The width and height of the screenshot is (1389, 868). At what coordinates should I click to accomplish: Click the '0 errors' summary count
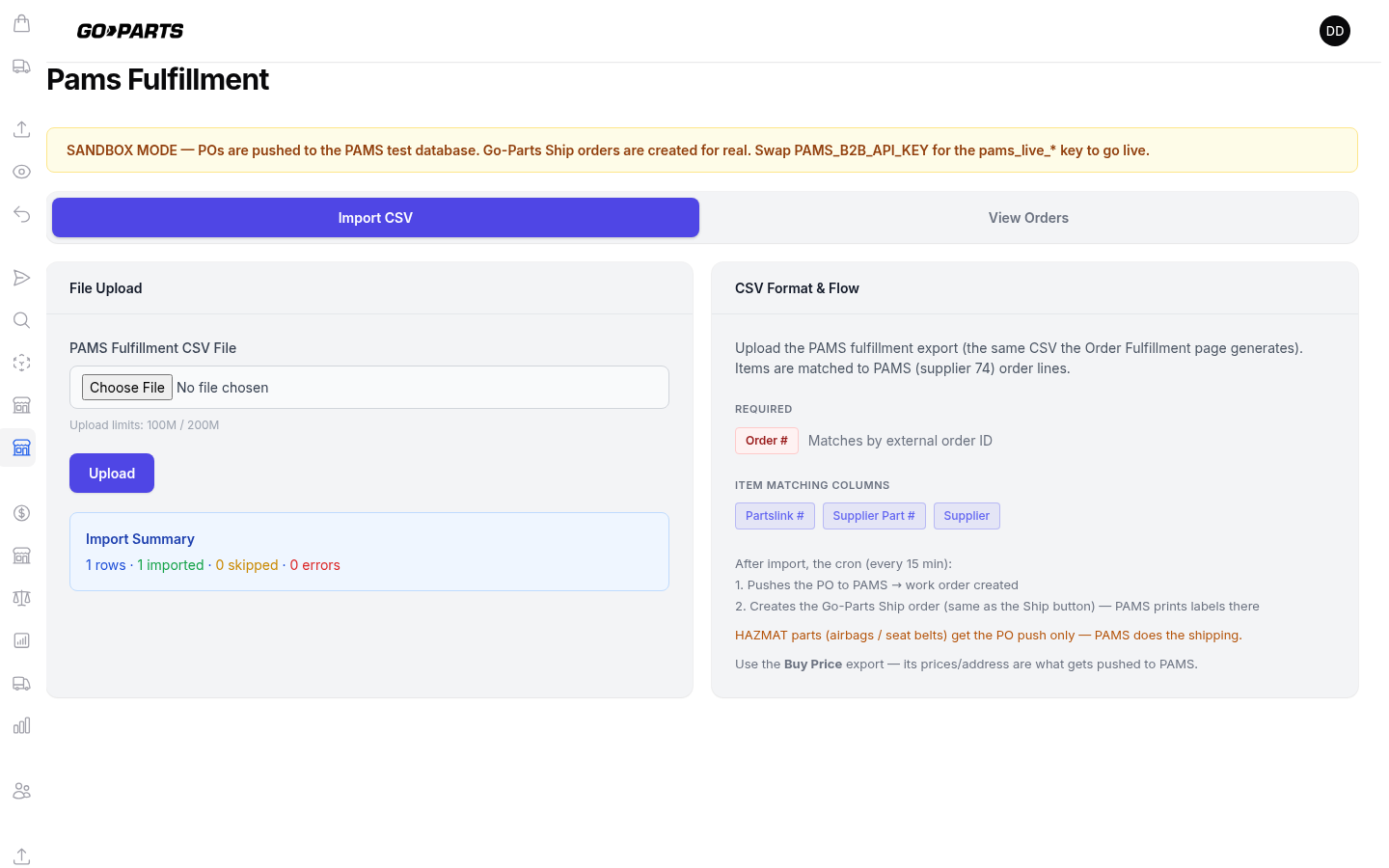[x=315, y=565]
